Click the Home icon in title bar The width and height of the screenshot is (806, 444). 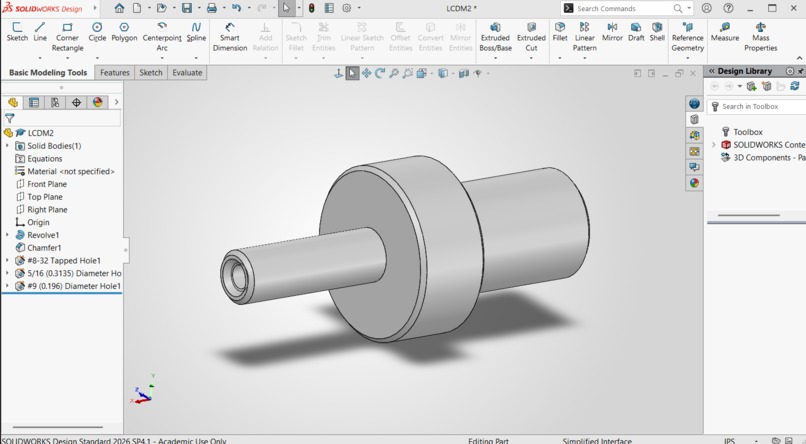pos(119,8)
